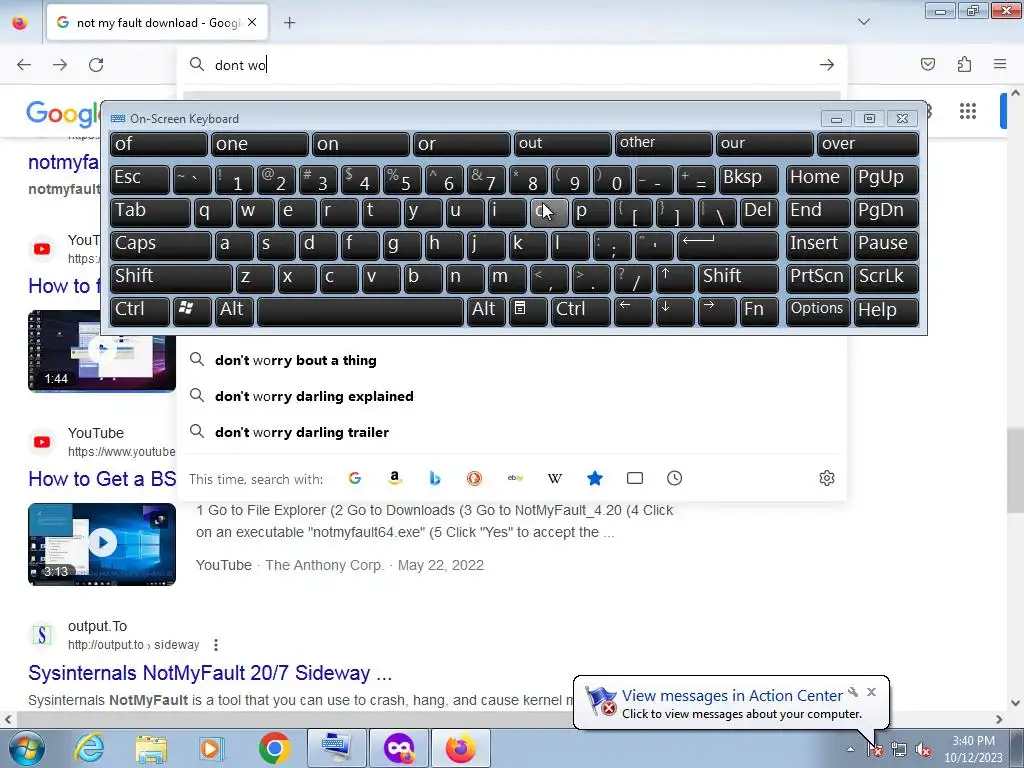Select suggestion don't worry darling explained
Viewport: 1024px width, 768px height.
click(514, 396)
